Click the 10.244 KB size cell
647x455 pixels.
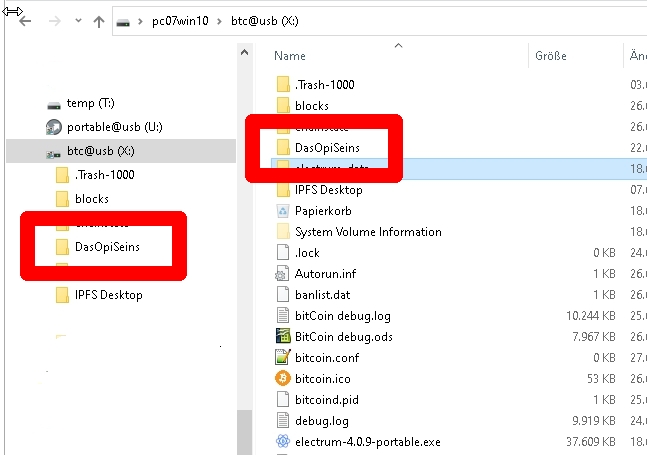590,316
